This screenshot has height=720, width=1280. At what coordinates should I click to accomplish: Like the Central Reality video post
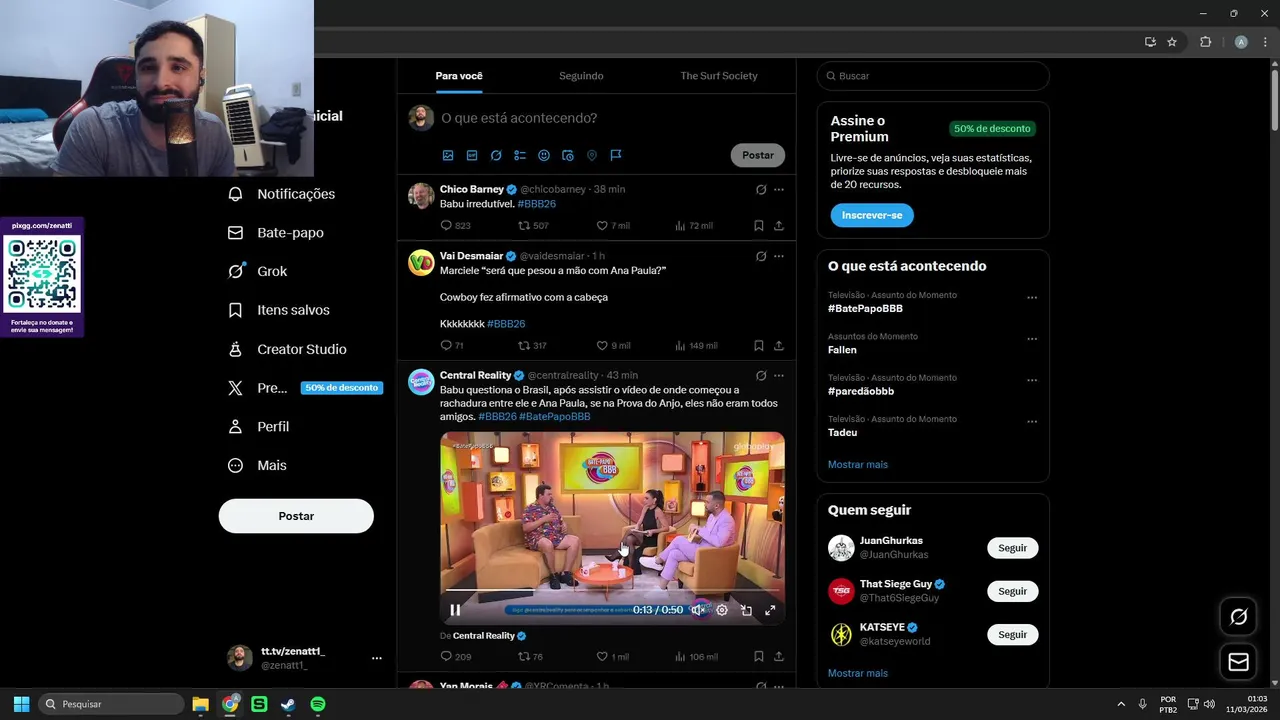[x=602, y=657]
